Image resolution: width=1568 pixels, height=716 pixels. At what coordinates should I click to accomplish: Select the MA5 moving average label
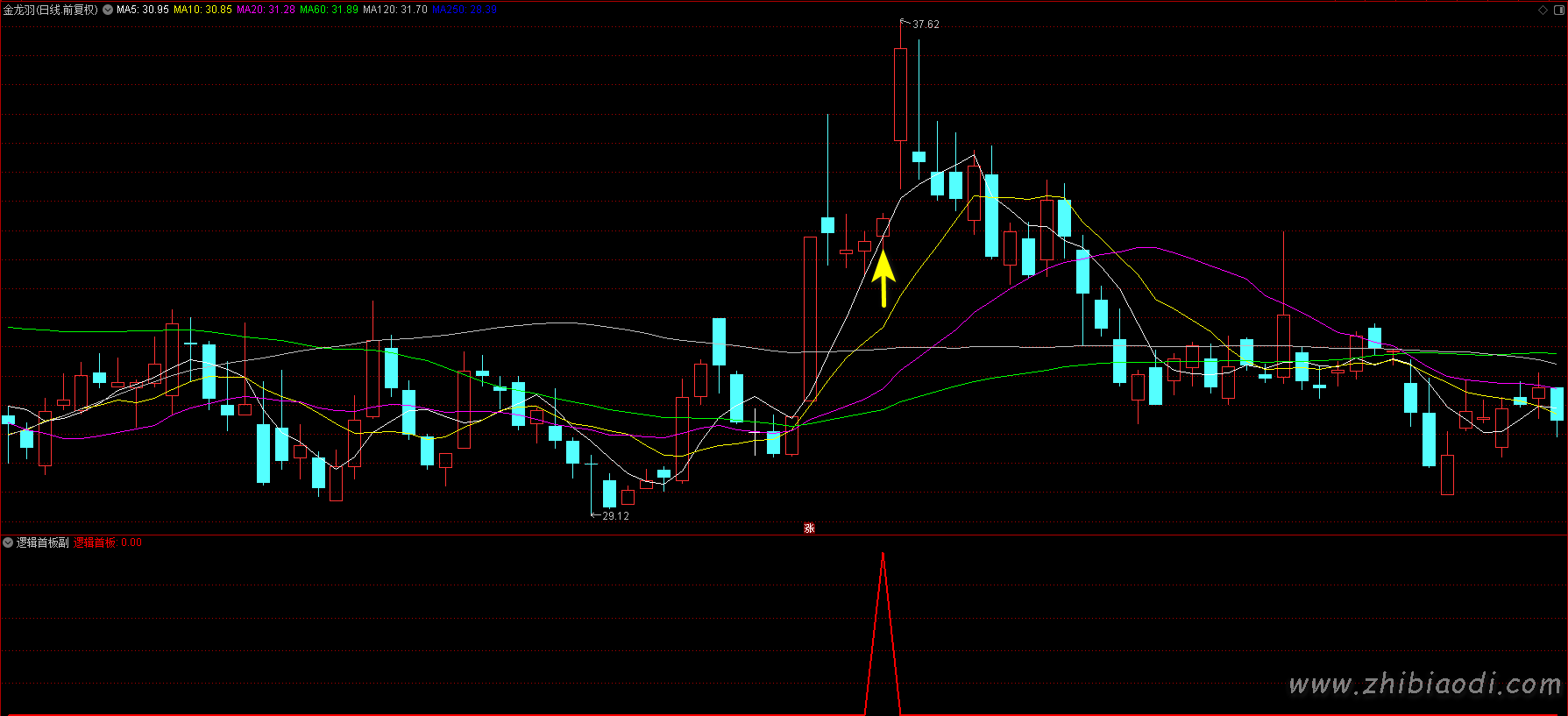pos(142,10)
